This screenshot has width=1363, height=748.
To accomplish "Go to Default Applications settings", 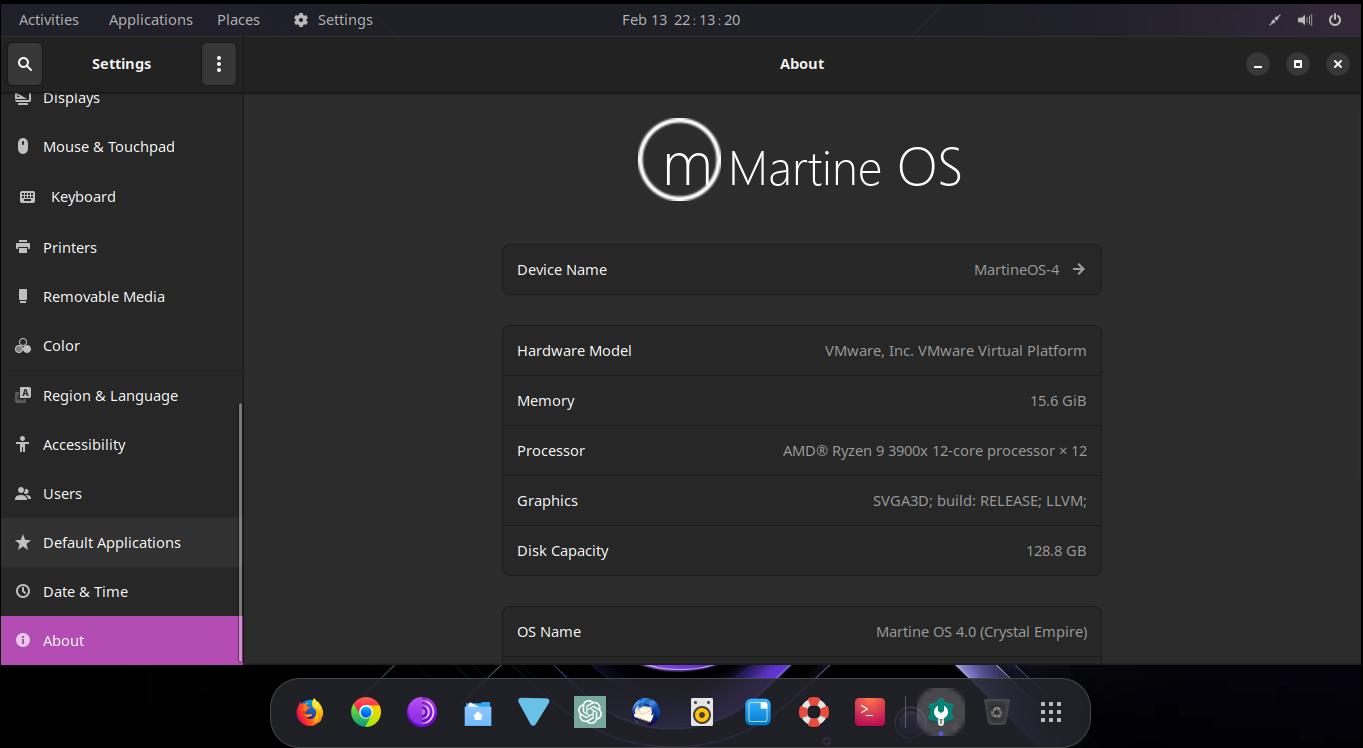I will tap(112, 543).
